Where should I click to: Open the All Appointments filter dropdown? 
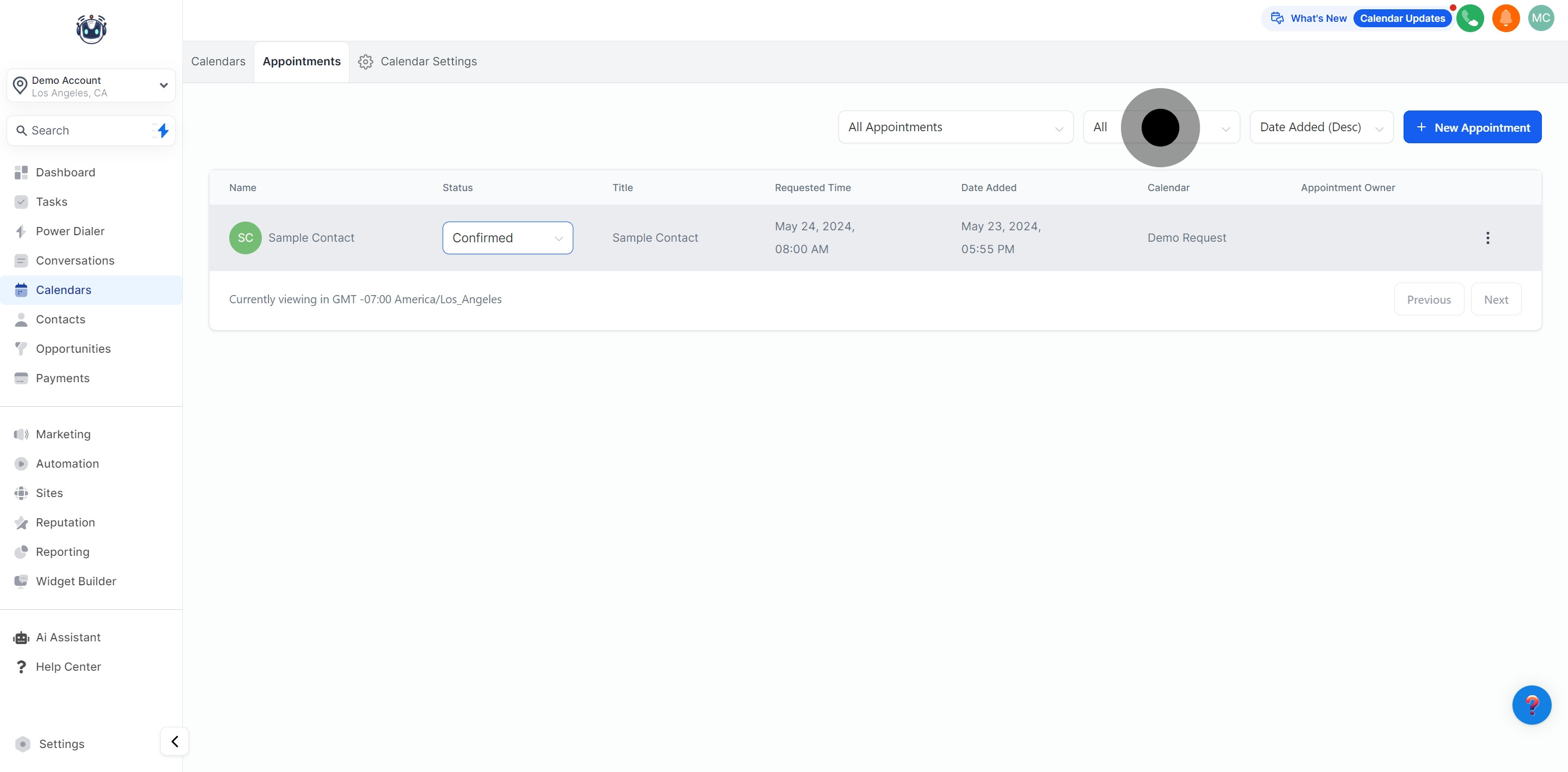point(955,127)
